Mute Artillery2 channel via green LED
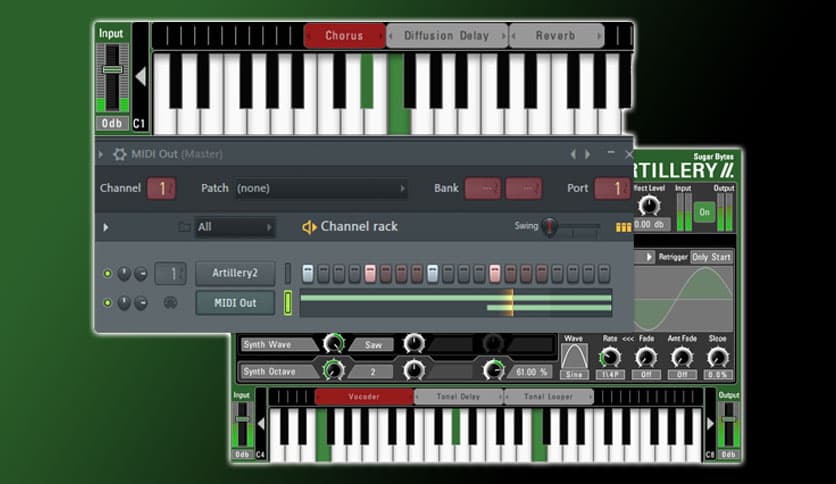Image resolution: width=836 pixels, height=484 pixels. pos(107,274)
